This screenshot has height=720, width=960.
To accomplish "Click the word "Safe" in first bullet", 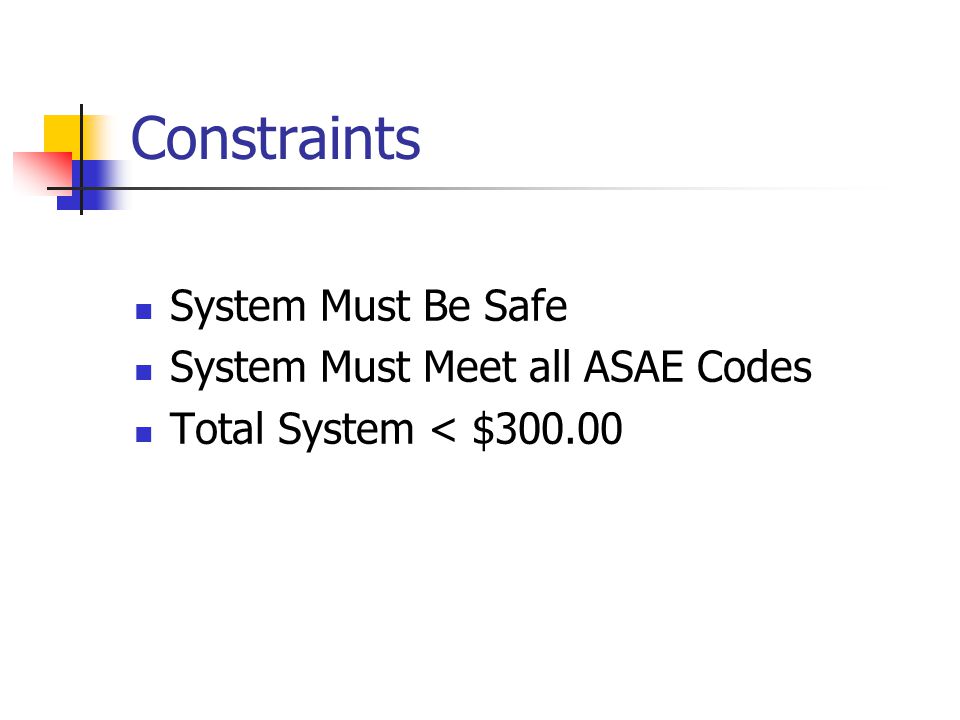I will pyautogui.click(x=525, y=306).
